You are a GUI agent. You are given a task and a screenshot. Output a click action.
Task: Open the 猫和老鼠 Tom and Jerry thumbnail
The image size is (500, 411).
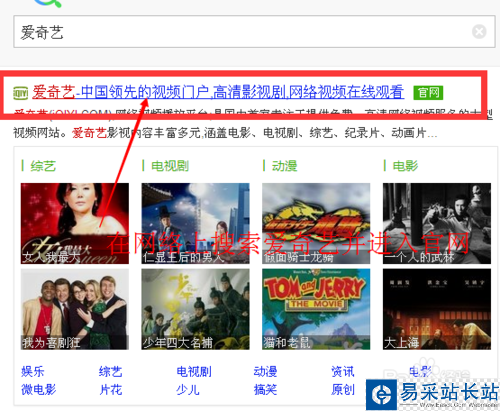tap(316, 309)
